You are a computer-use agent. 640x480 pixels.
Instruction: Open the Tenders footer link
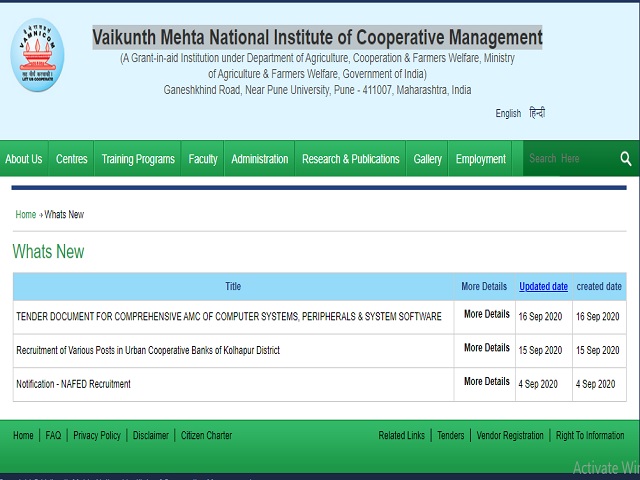(x=451, y=436)
